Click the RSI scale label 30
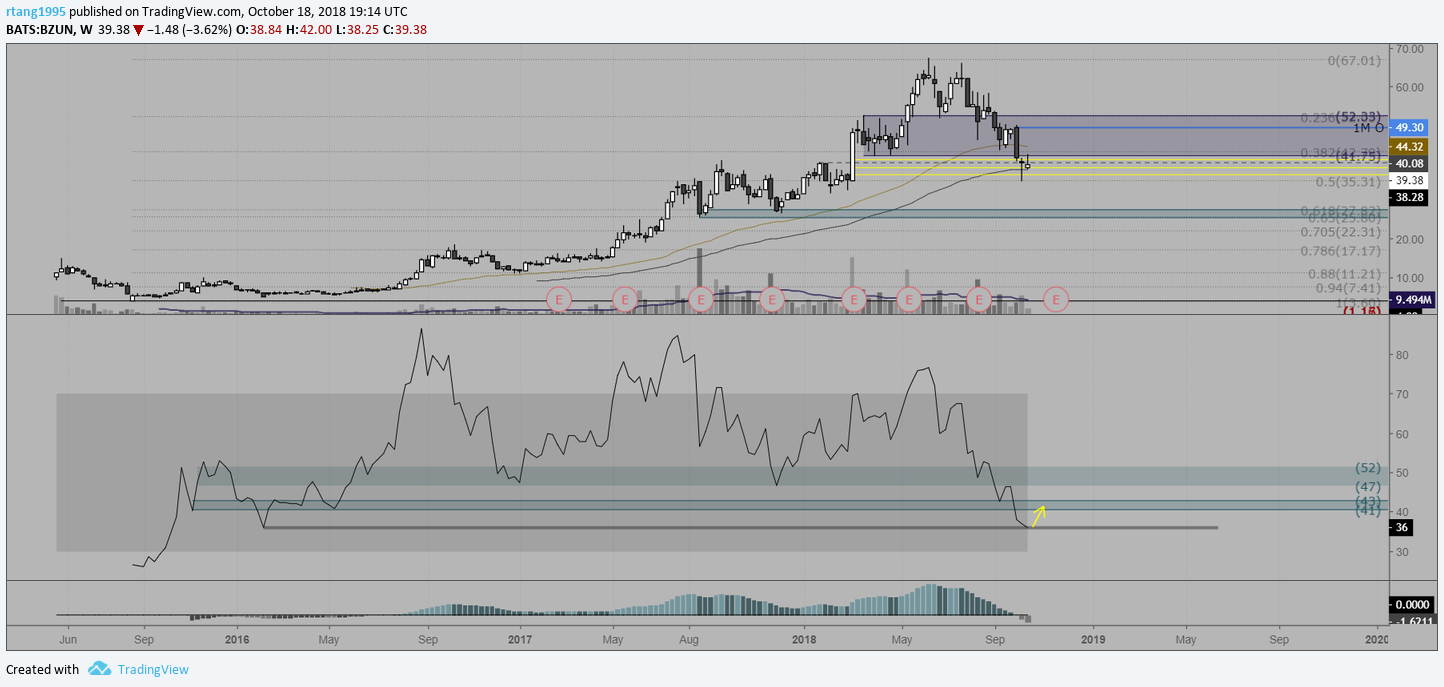Screen dimensions: 1444x687 click(1402, 552)
